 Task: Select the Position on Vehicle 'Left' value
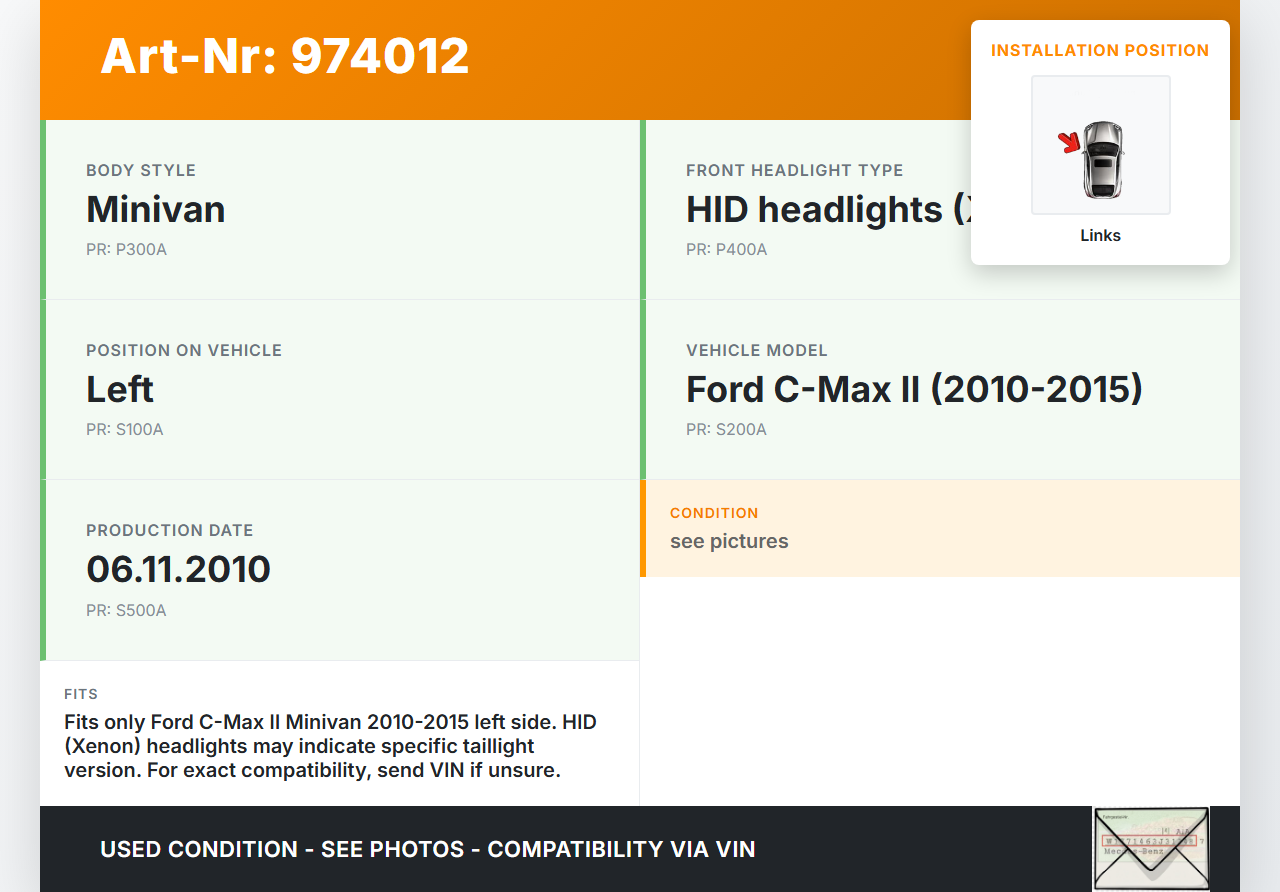click(120, 390)
